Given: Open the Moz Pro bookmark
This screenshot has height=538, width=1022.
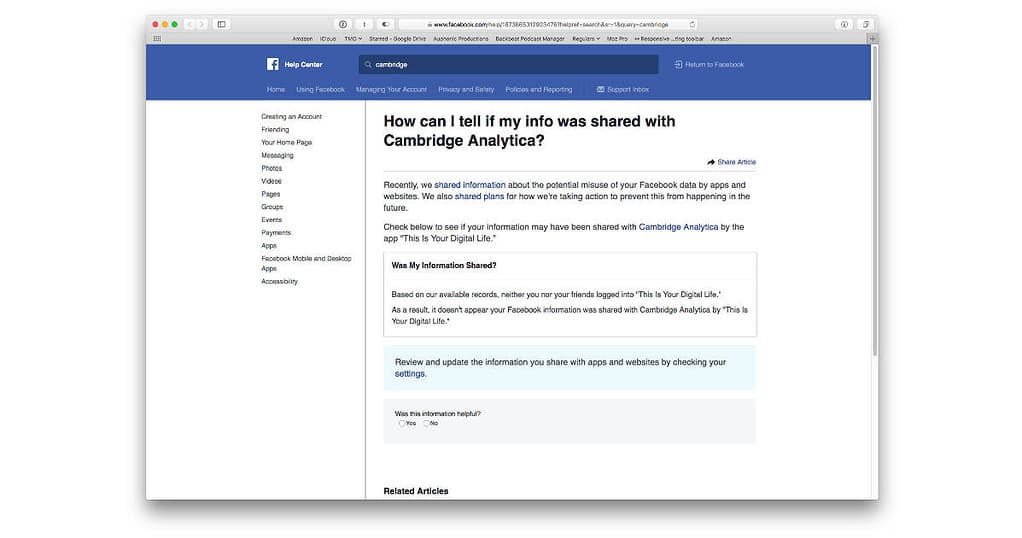Looking at the screenshot, I should click(617, 38).
